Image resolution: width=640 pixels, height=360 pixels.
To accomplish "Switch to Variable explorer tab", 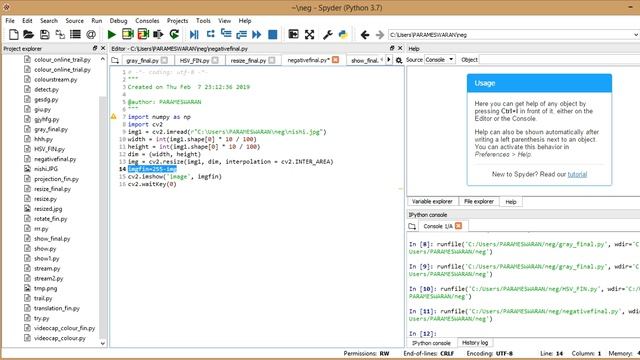I will (x=432, y=202).
